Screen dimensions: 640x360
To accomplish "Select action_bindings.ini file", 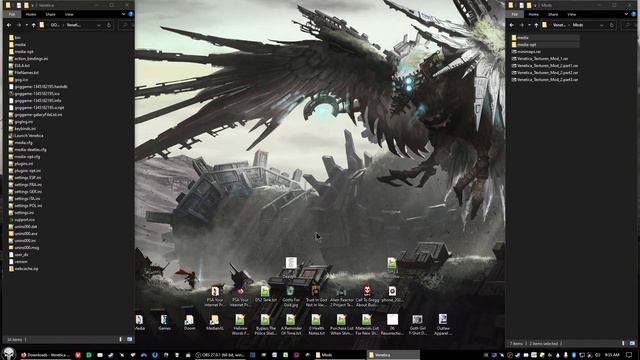I will coord(28,58).
